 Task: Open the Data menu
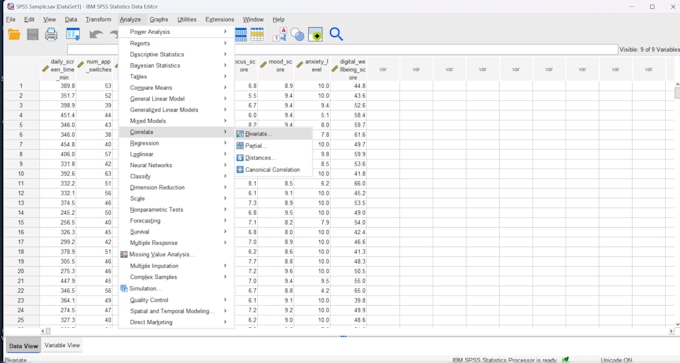pos(71,20)
